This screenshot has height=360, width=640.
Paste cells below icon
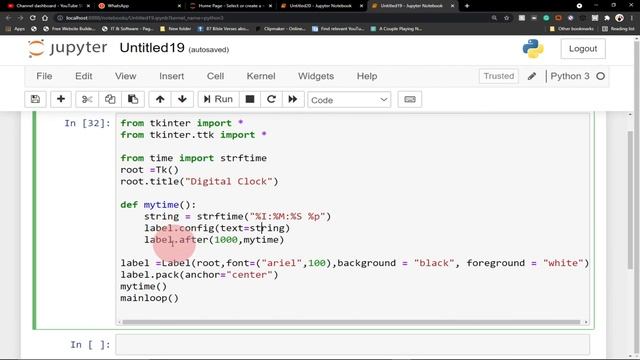133,99
